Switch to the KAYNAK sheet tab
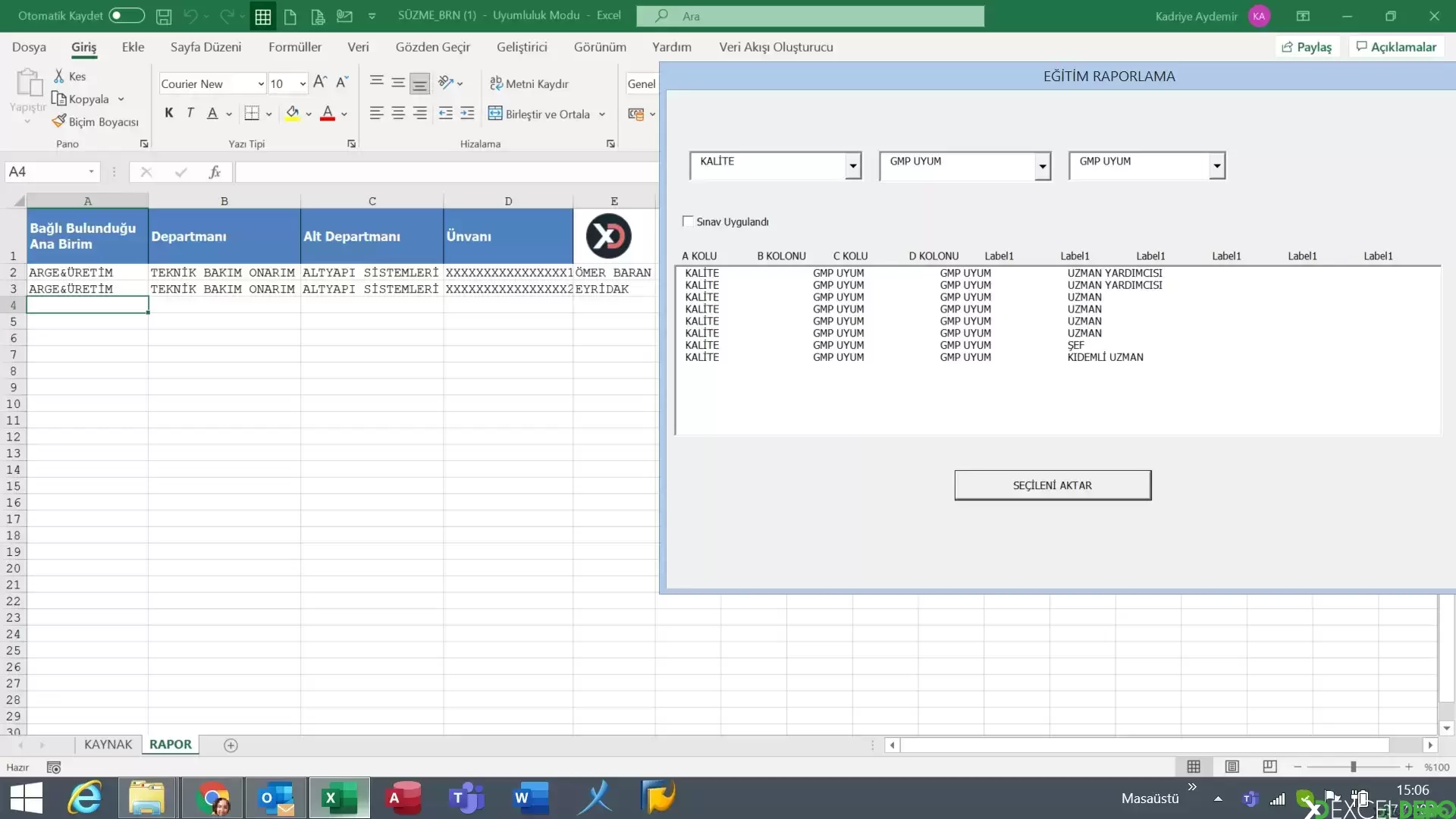This screenshot has height=819, width=1456. 108,745
